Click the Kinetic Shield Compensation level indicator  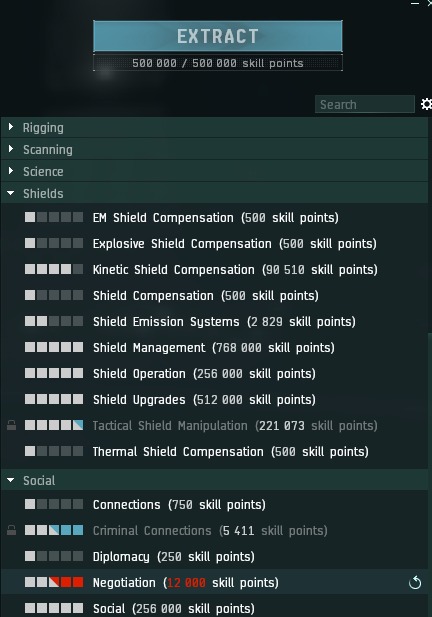[x=54, y=269]
